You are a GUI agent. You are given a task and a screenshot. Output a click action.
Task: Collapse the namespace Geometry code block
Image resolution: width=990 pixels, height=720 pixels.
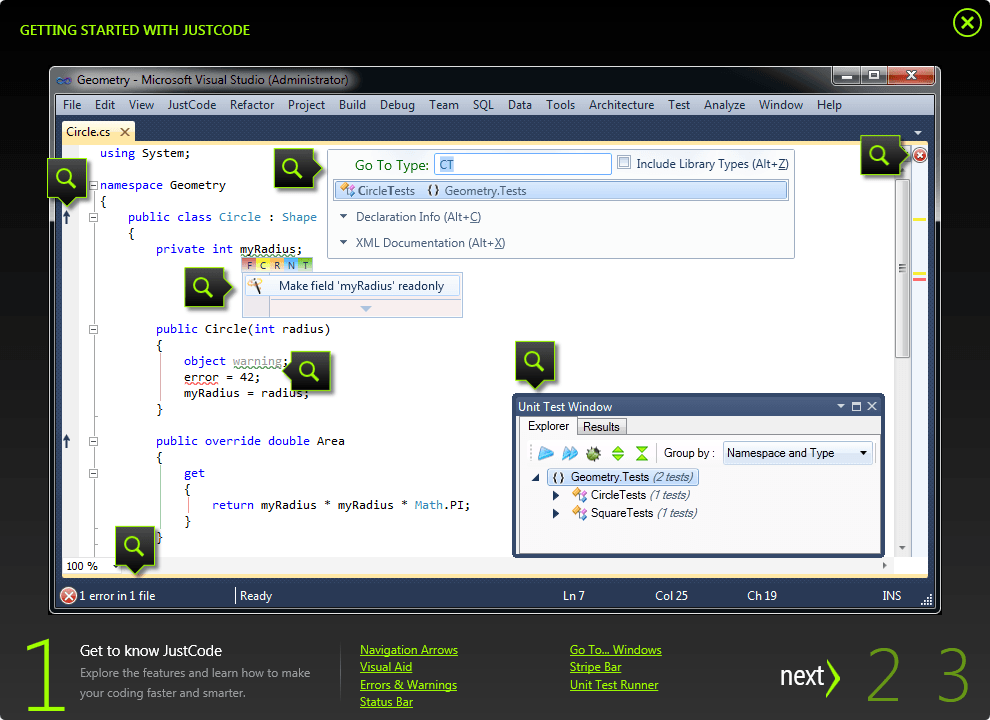pyautogui.click(x=93, y=185)
